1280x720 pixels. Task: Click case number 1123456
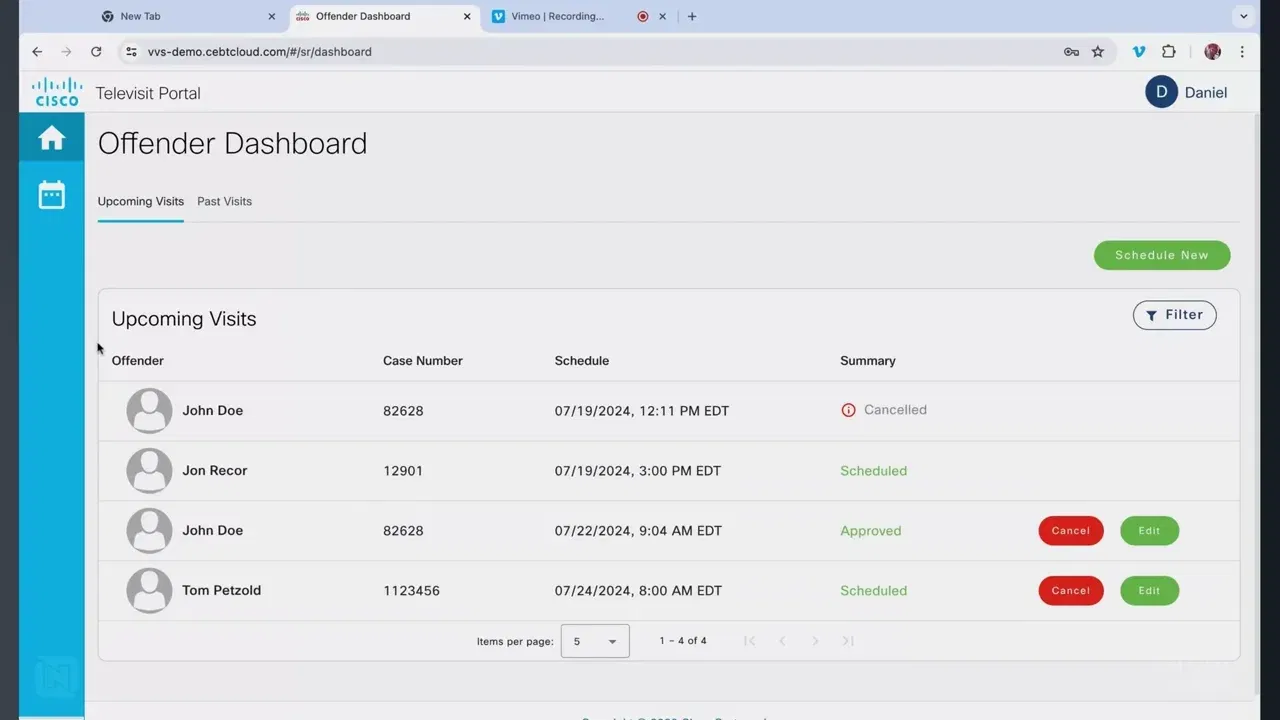click(x=411, y=591)
